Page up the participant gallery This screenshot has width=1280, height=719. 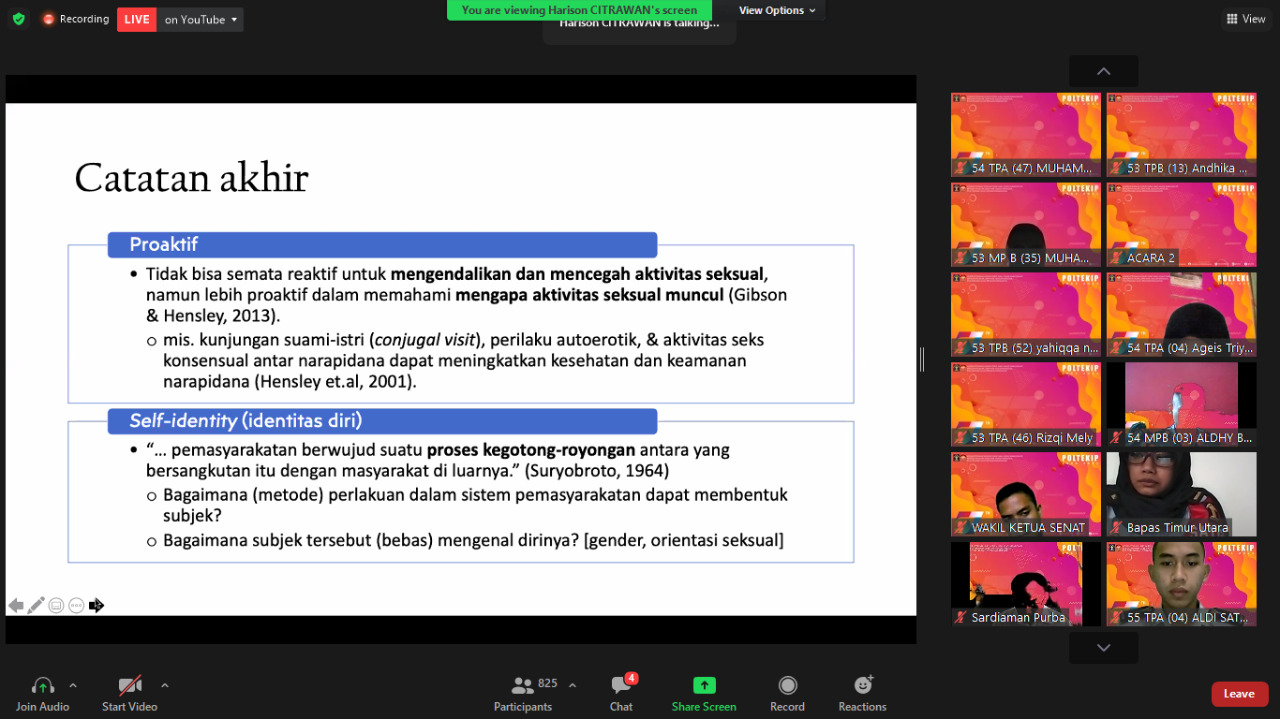coord(1103,72)
